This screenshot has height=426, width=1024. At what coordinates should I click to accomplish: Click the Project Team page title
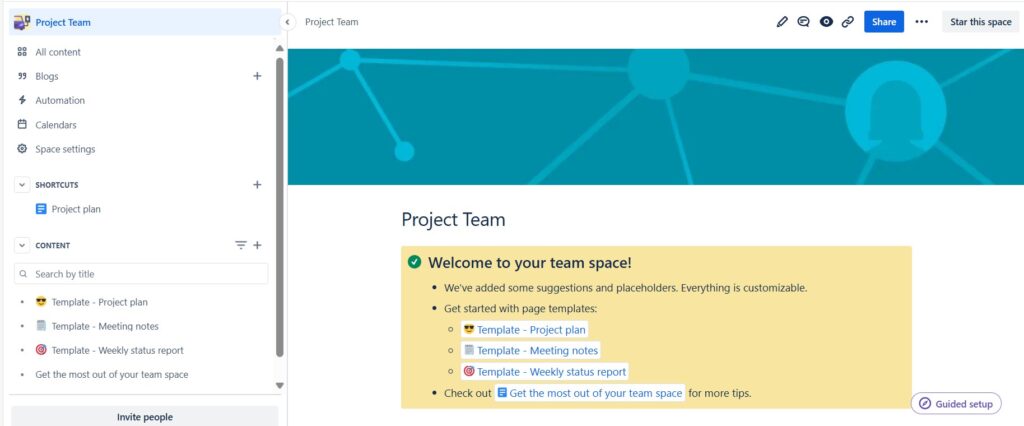453,220
